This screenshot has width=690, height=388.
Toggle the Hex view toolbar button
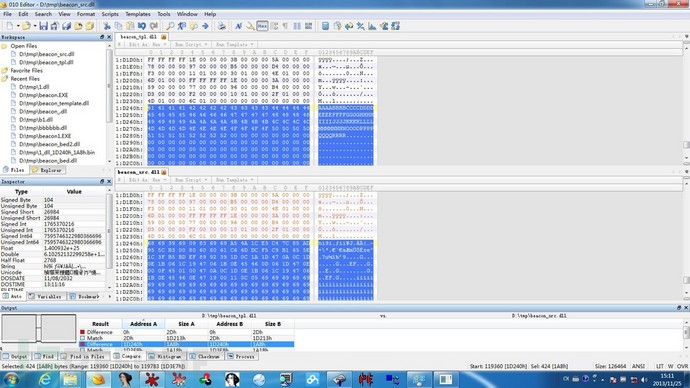[262, 26]
